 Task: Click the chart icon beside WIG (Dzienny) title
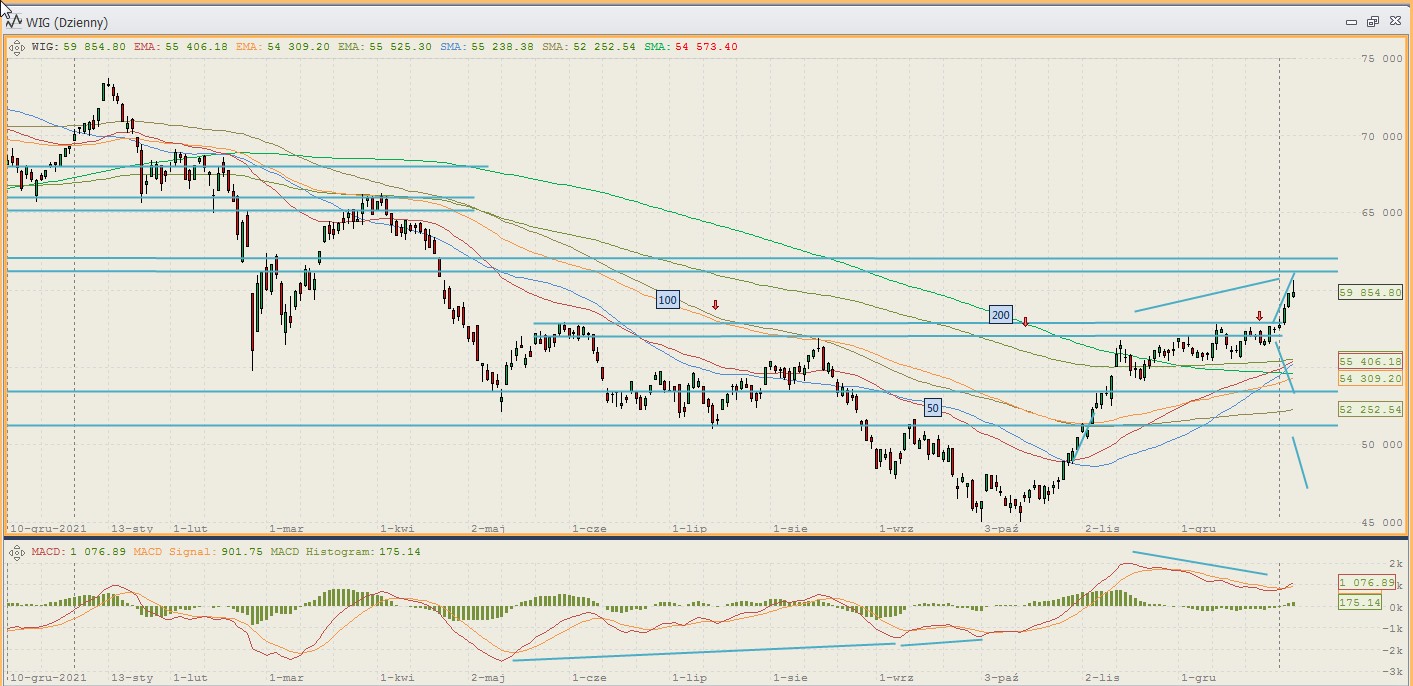point(15,21)
